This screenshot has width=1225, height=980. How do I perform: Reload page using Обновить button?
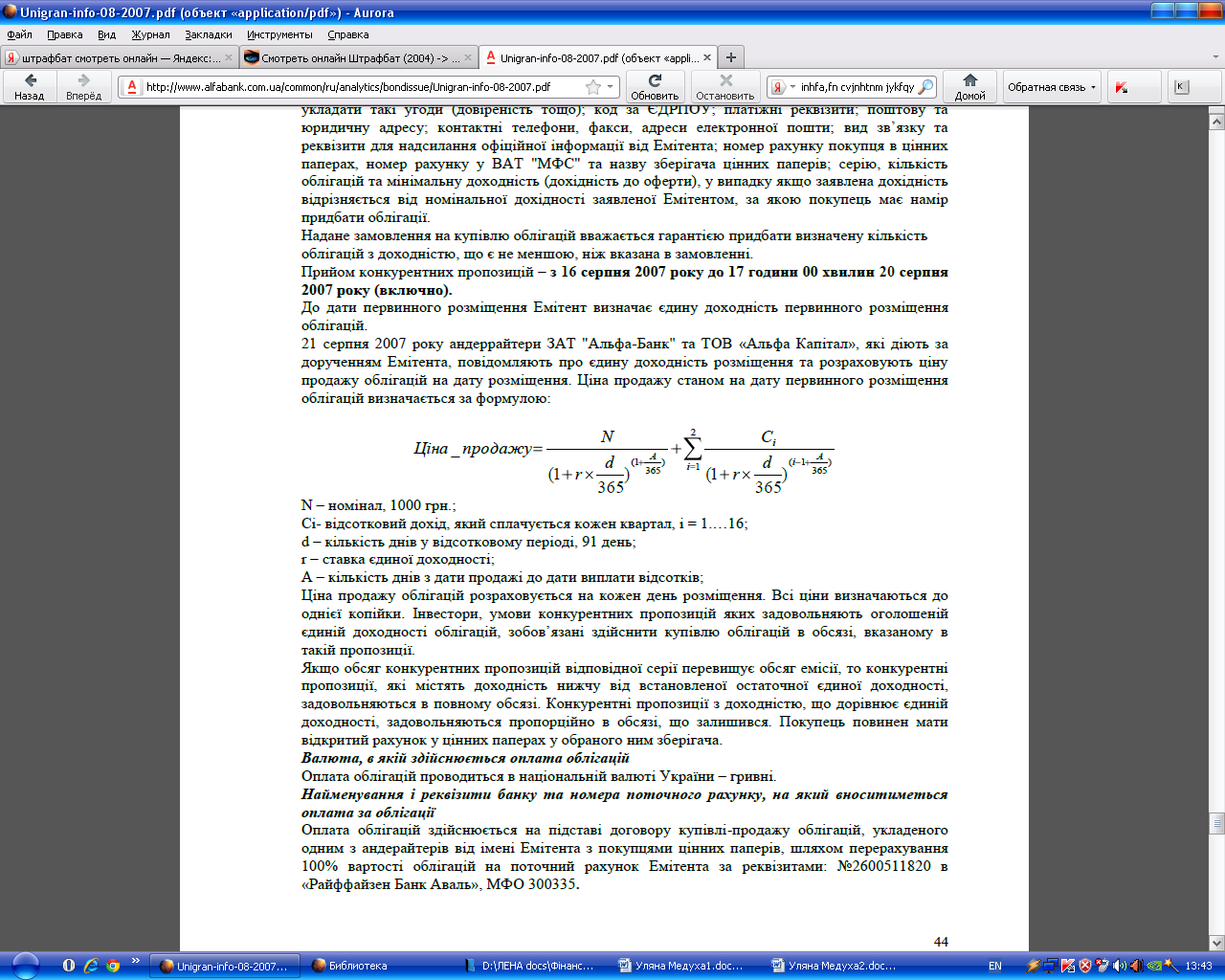coord(655,86)
